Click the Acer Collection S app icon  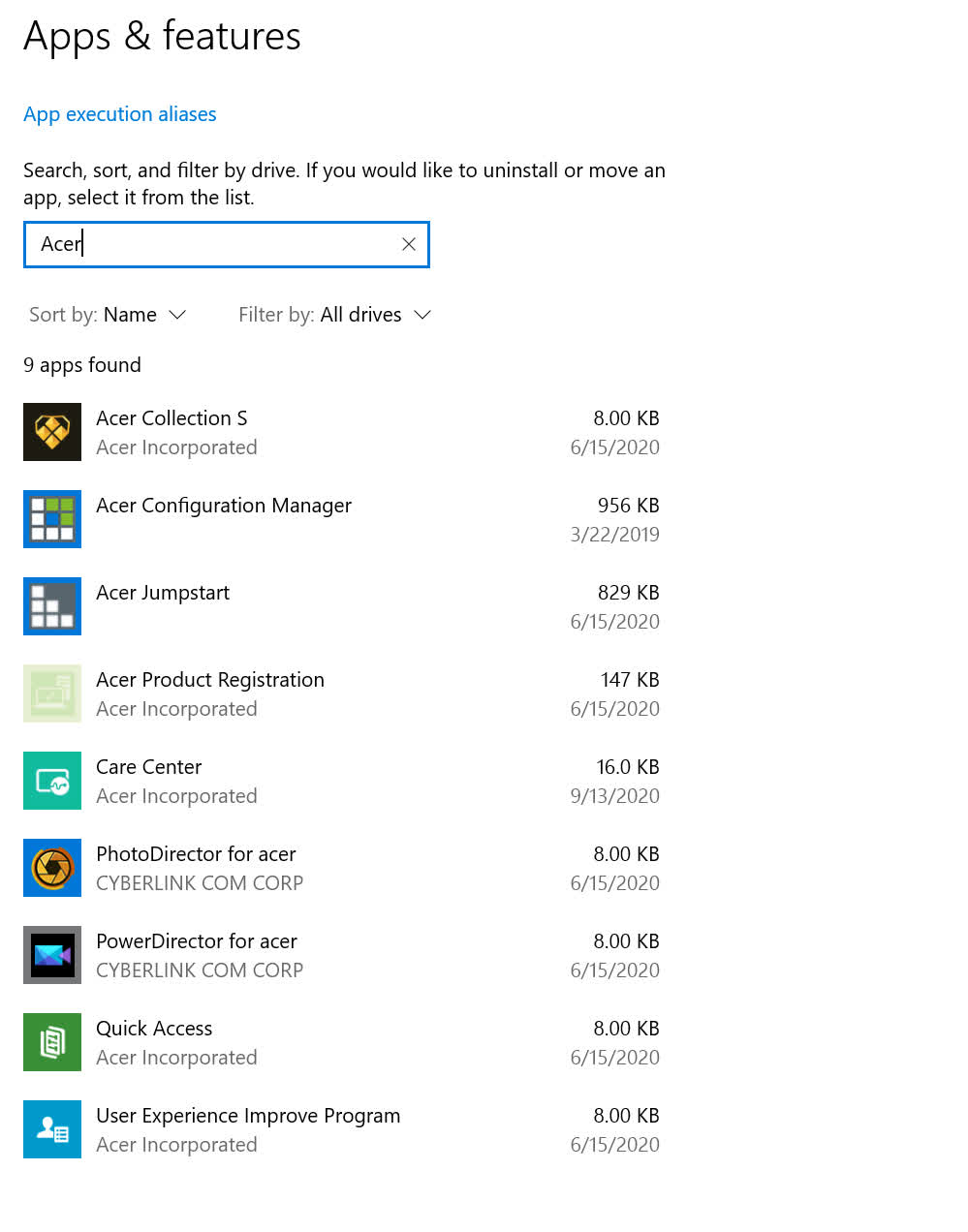pos(52,432)
